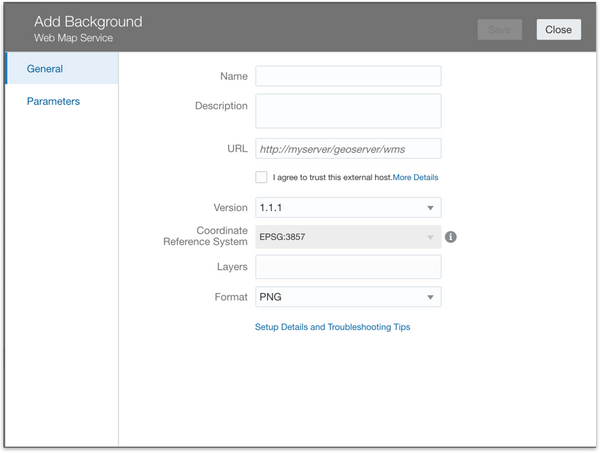Click the Add Background dialog title
Image resolution: width=600 pixels, height=453 pixels.
click(88, 21)
